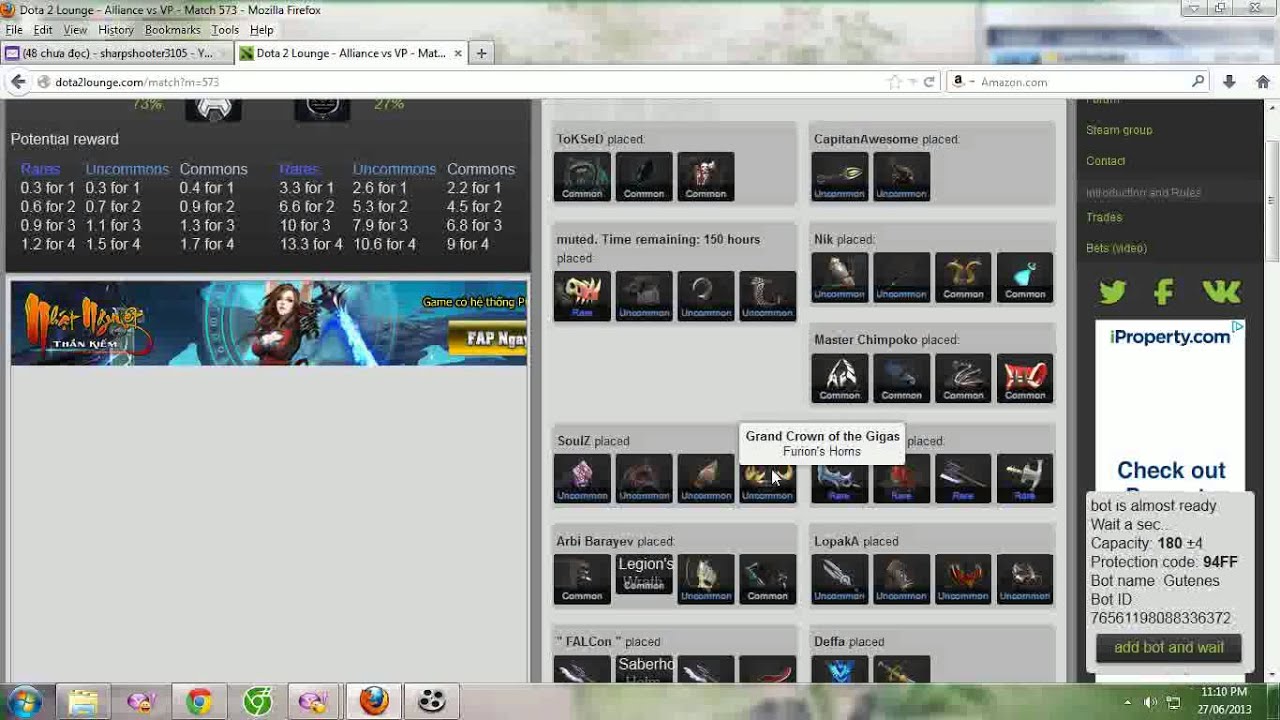1280x720 pixels.
Task: Click the iProperty.com advertisement
Action: pyautogui.click(x=1170, y=405)
